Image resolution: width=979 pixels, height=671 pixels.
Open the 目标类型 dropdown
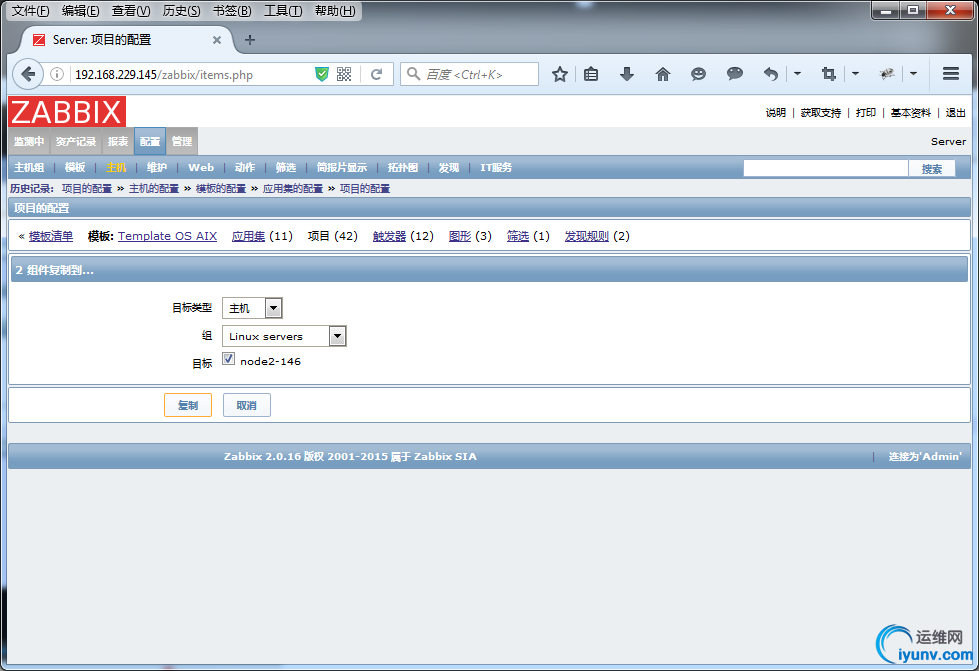click(x=252, y=308)
